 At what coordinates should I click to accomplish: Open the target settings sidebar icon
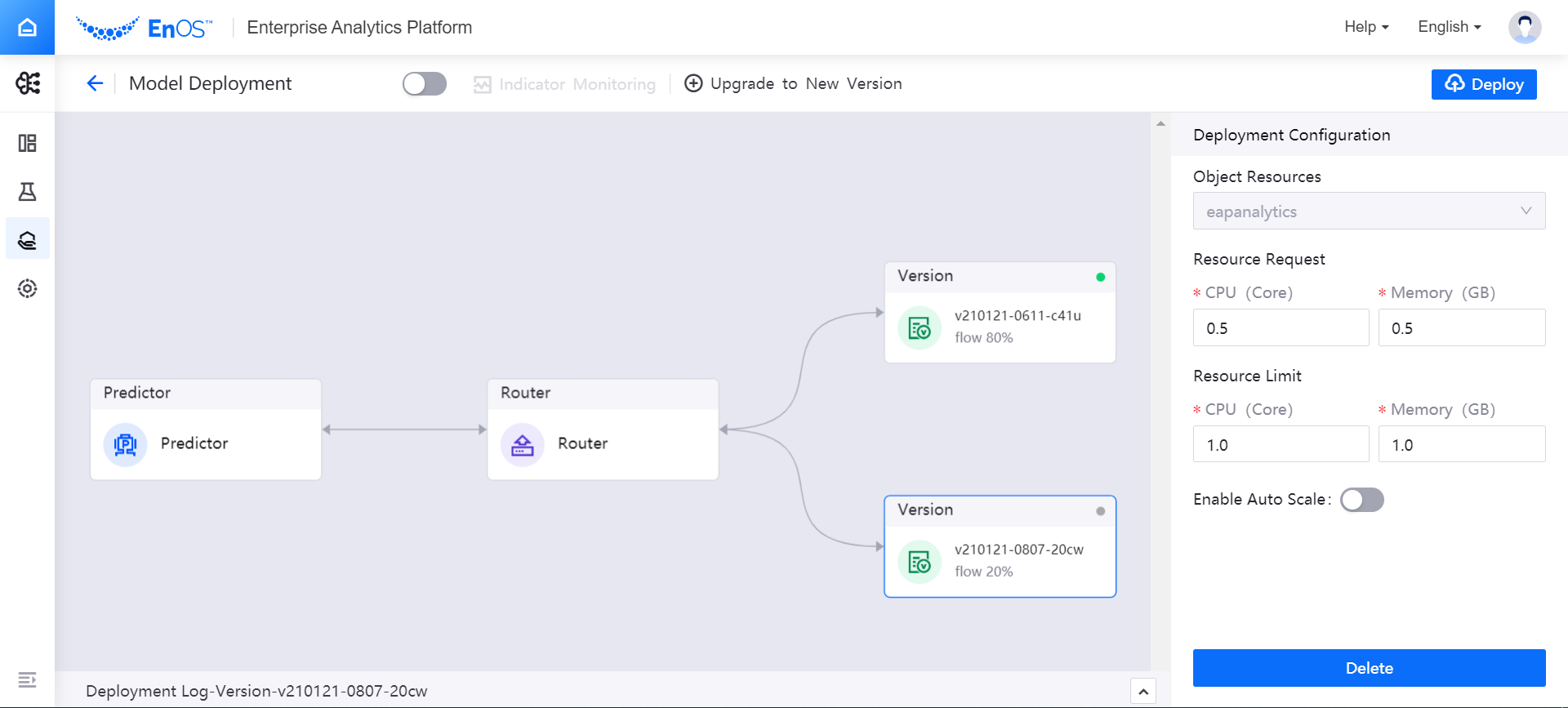(x=28, y=288)
